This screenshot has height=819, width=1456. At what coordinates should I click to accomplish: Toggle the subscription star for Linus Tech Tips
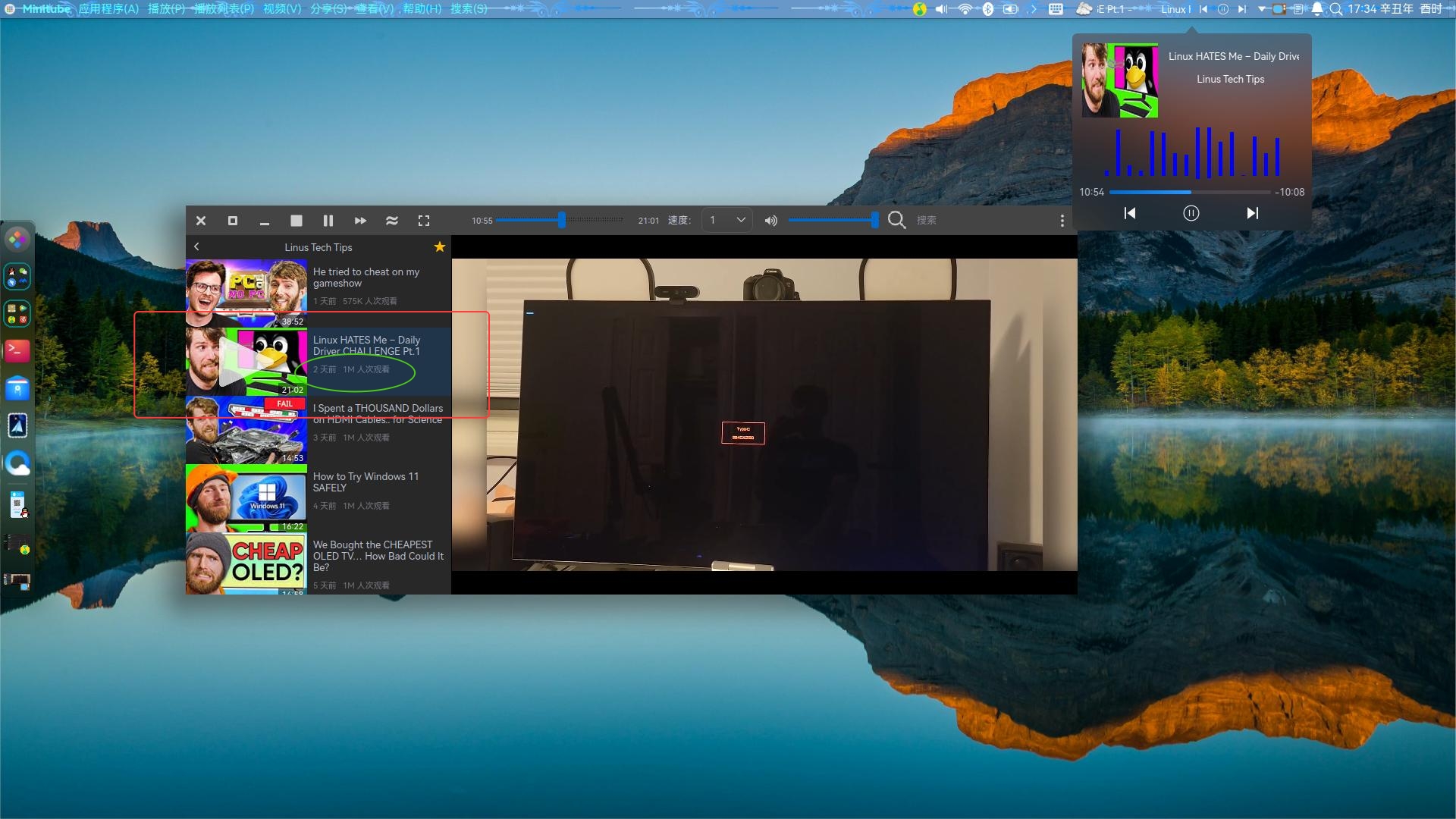coord(439,247)
